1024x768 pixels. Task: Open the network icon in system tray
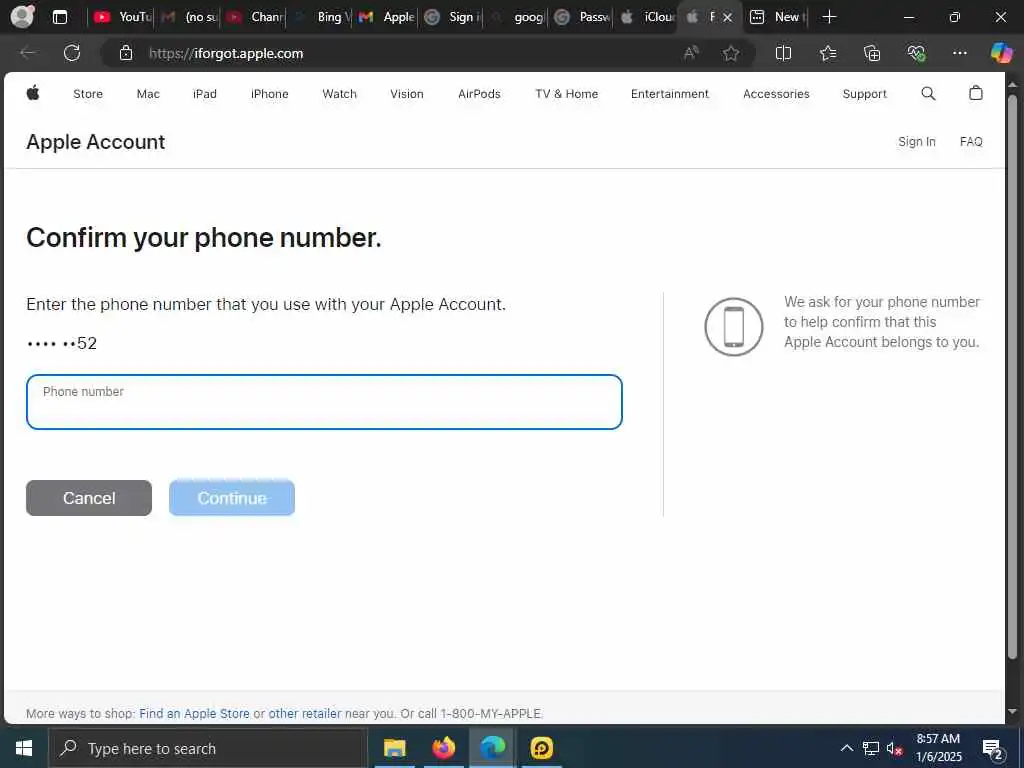pyautogui.click(x=871, y=748)
